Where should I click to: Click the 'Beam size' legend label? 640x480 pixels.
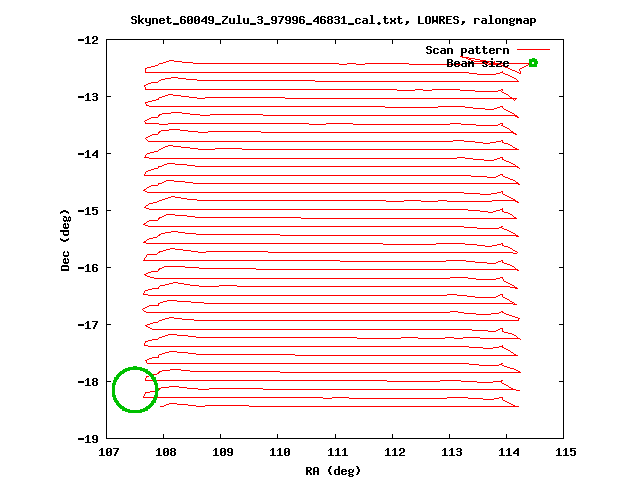click(x=478, y=63)
